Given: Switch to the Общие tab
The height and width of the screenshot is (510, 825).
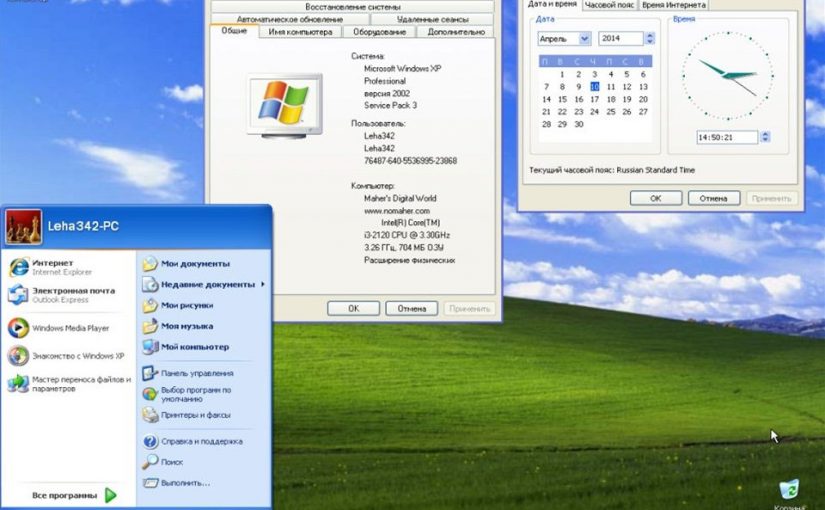Looking at the screenshot, I should click(234, 31).
